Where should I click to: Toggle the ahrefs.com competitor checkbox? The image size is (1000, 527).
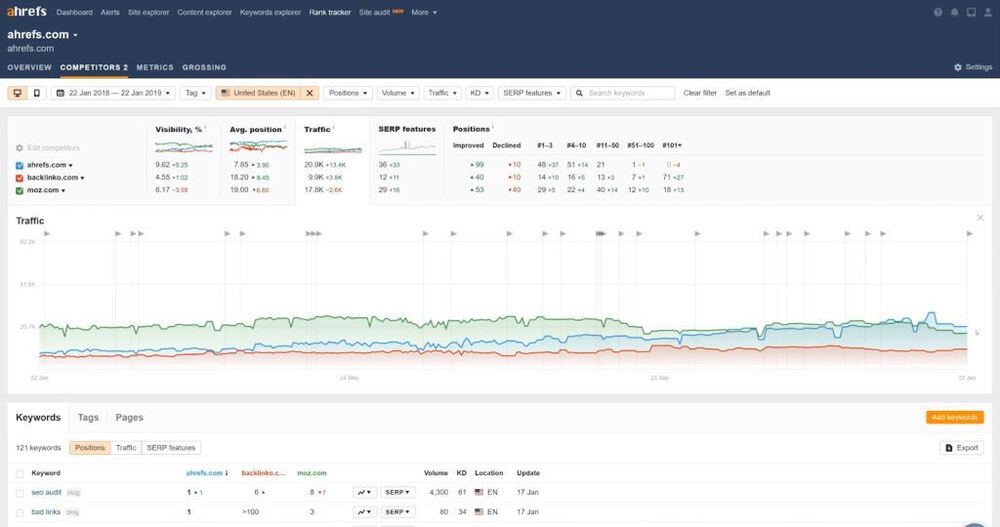pyautogui.click(x=19, y=165)
